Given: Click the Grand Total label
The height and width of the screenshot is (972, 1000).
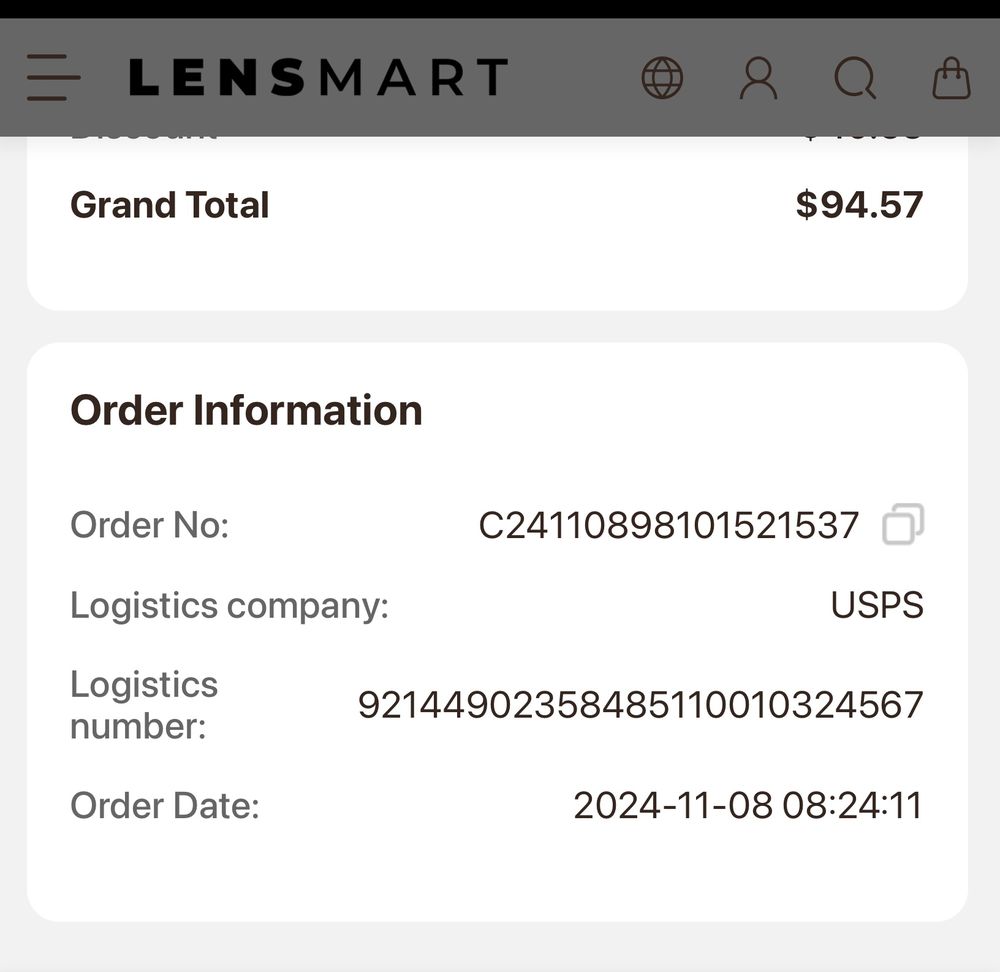Looking at the screenshot, I should [168, 205].
